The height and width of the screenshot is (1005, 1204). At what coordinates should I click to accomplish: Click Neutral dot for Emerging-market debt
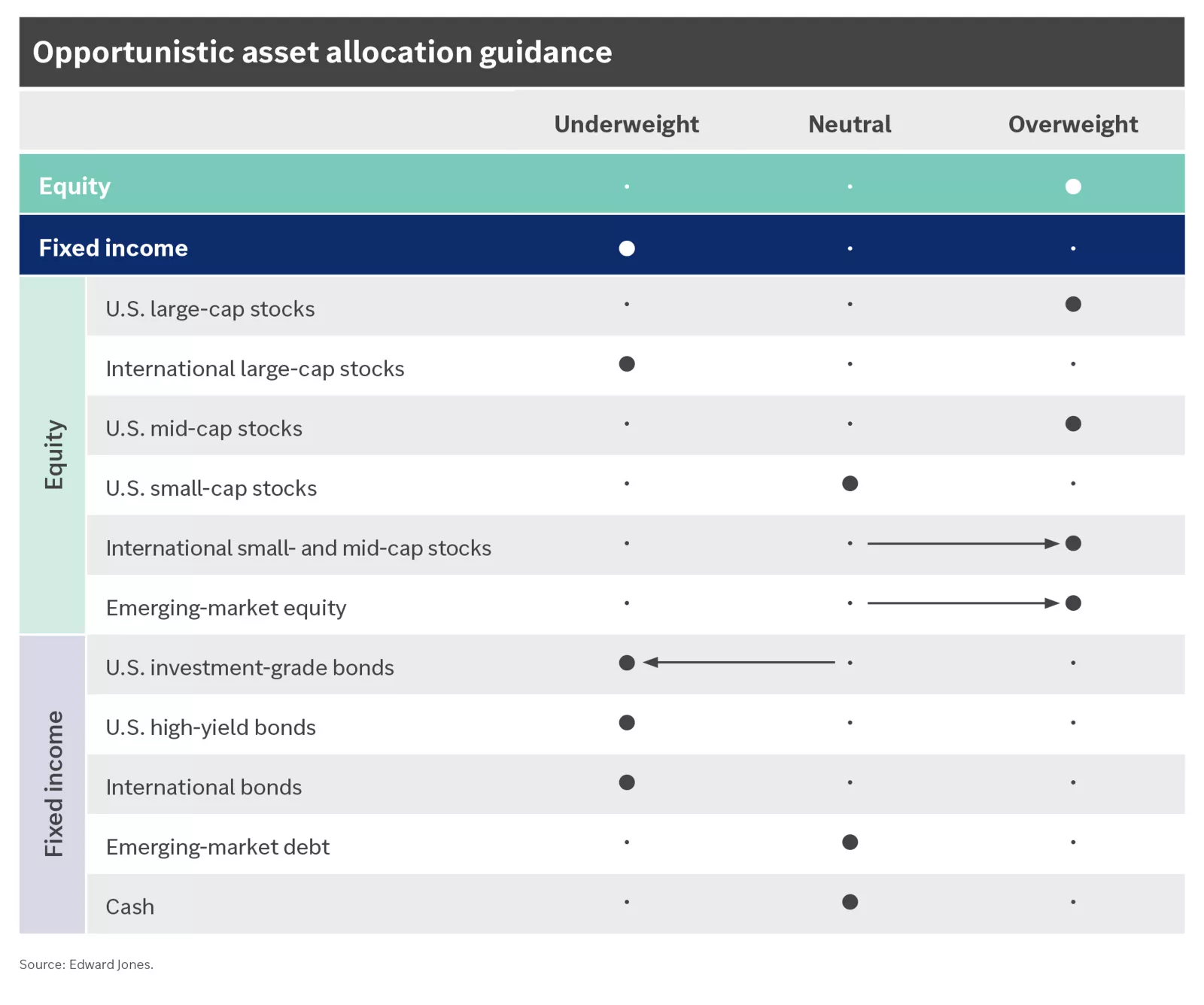(x=850, y=842)
